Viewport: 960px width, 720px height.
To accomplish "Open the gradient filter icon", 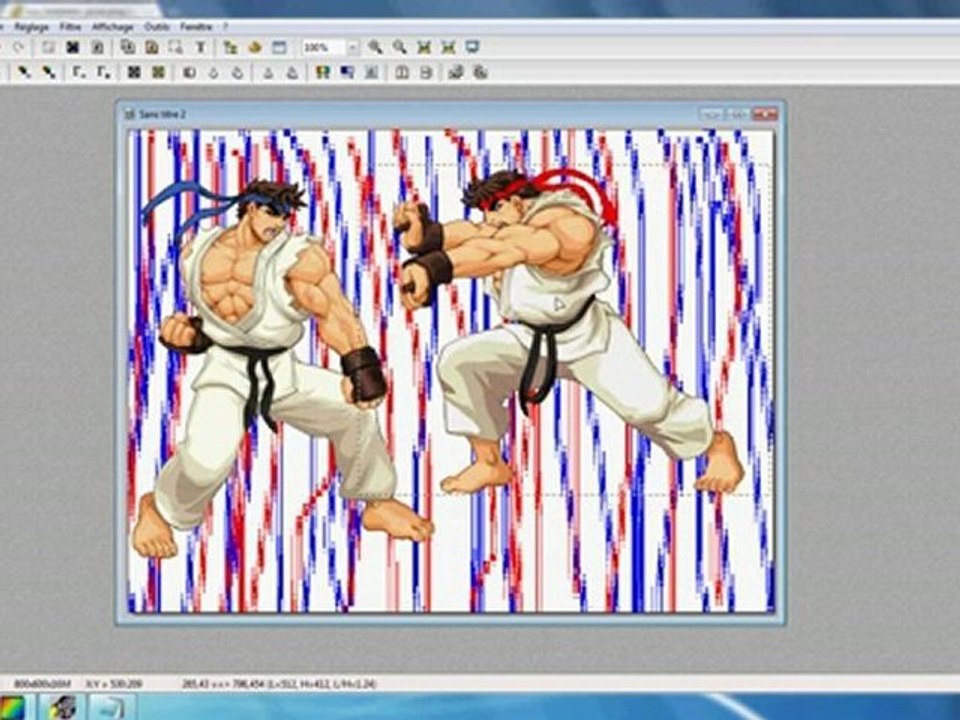I will tap(347, 72).
